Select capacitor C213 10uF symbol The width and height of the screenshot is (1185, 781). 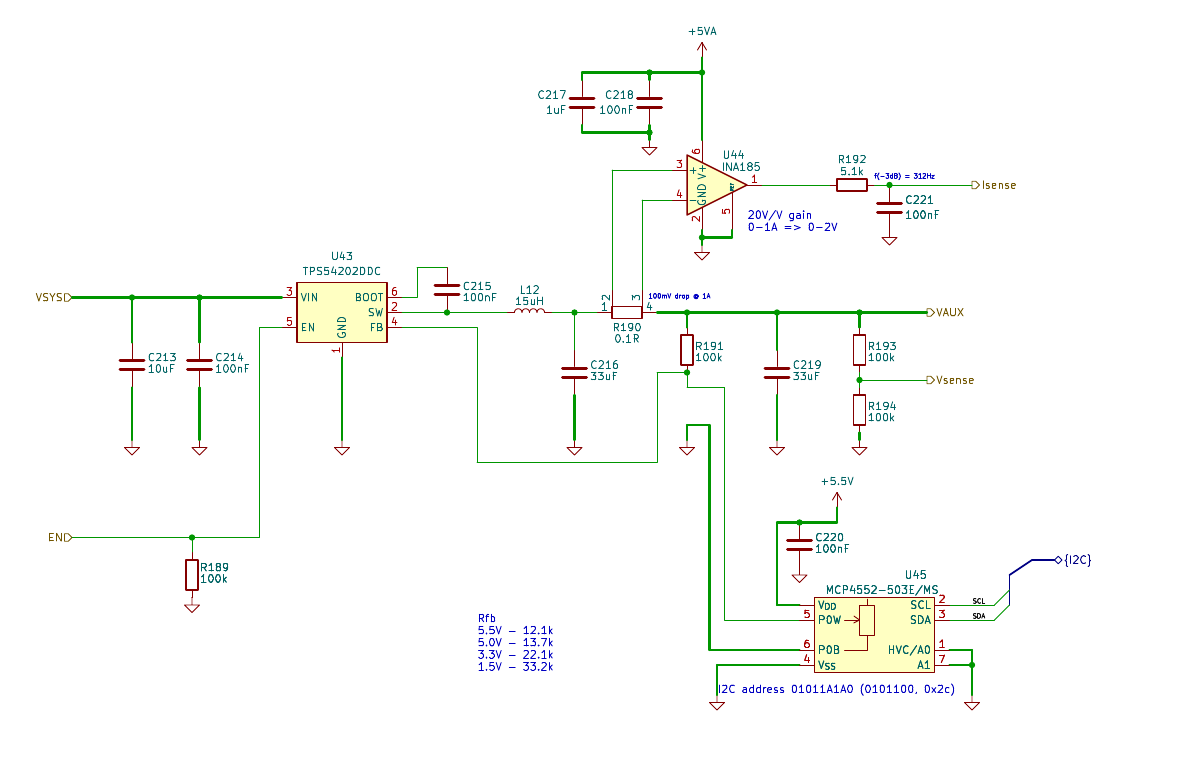pos(131,364)
